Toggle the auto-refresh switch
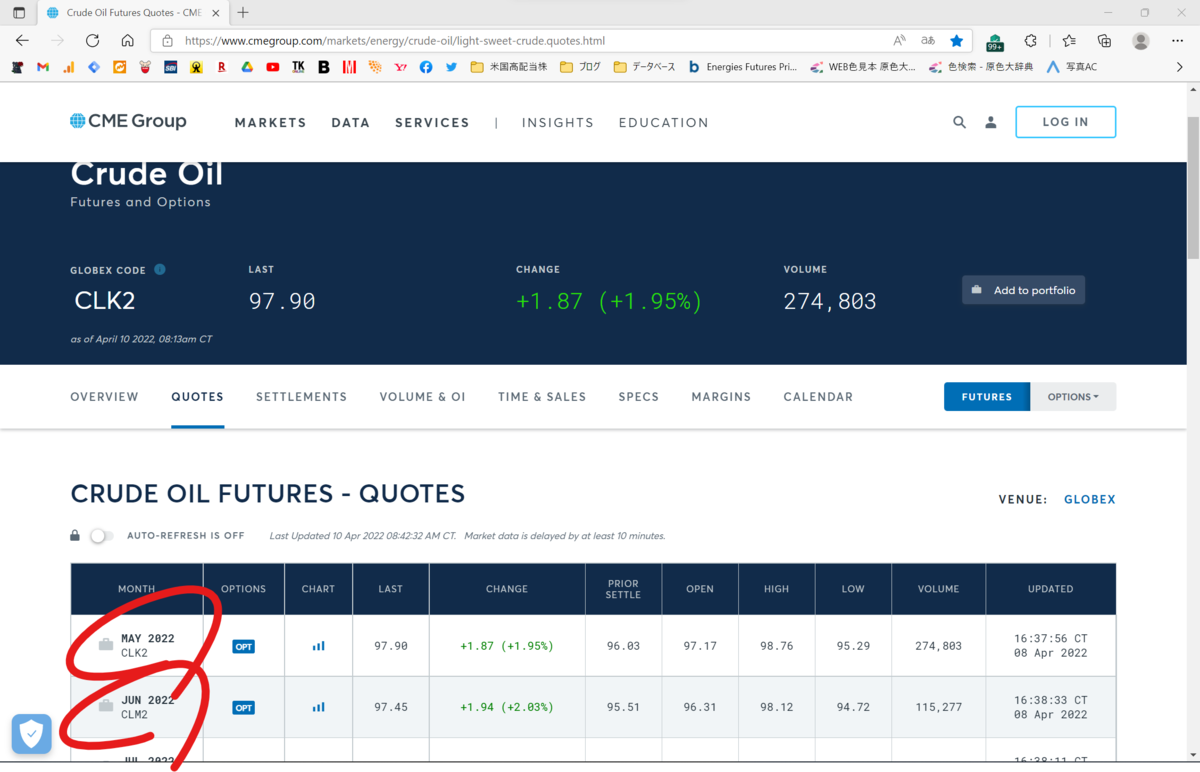The image size is (1200, 772). click(101, 536)
